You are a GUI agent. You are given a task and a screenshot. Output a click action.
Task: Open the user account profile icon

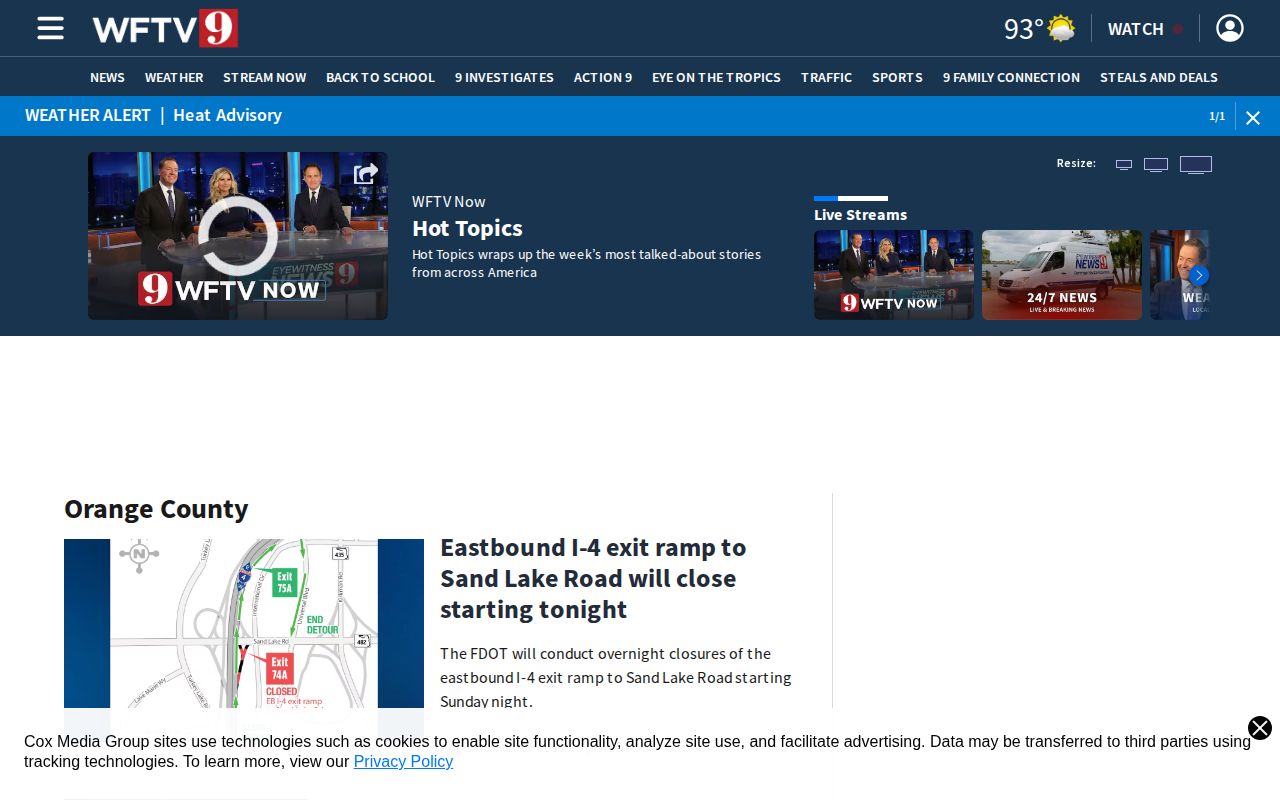(1230, 28)
